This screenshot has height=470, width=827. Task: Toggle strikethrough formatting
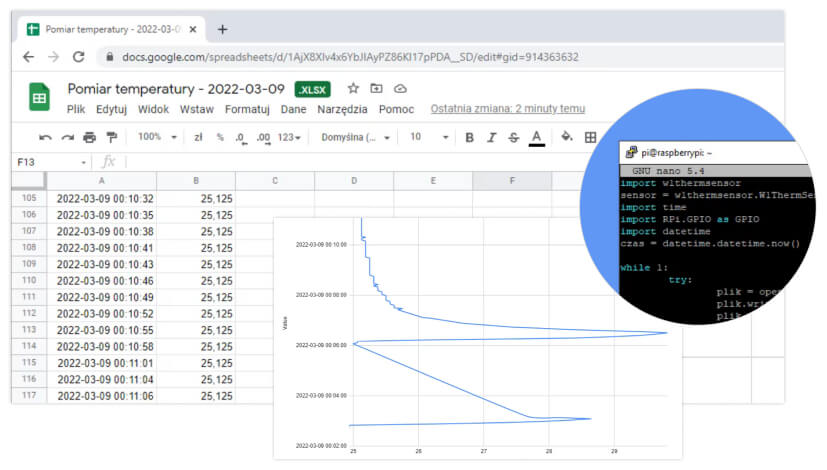click(514, 138)
